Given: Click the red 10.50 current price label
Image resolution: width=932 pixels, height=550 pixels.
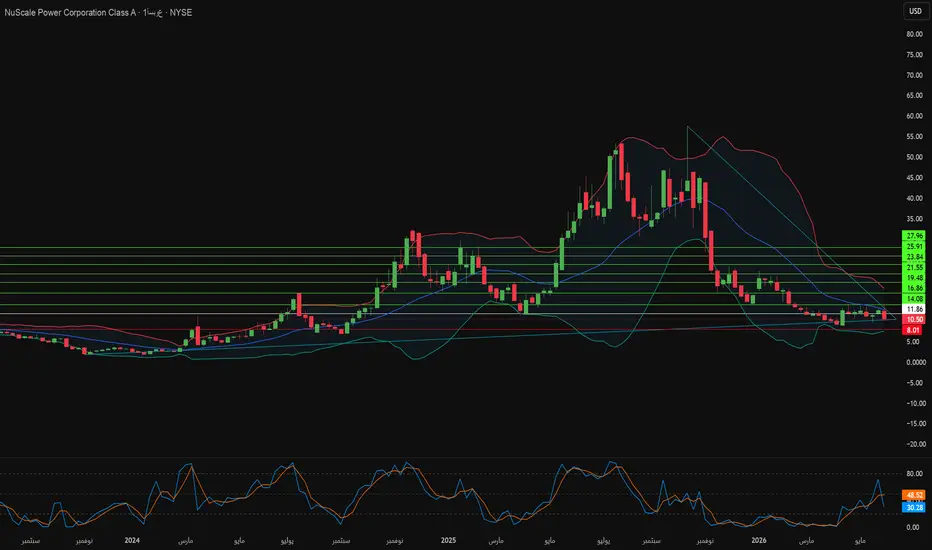Looking at the screenshot, I should pyautogui.click(x=914, y=319).
